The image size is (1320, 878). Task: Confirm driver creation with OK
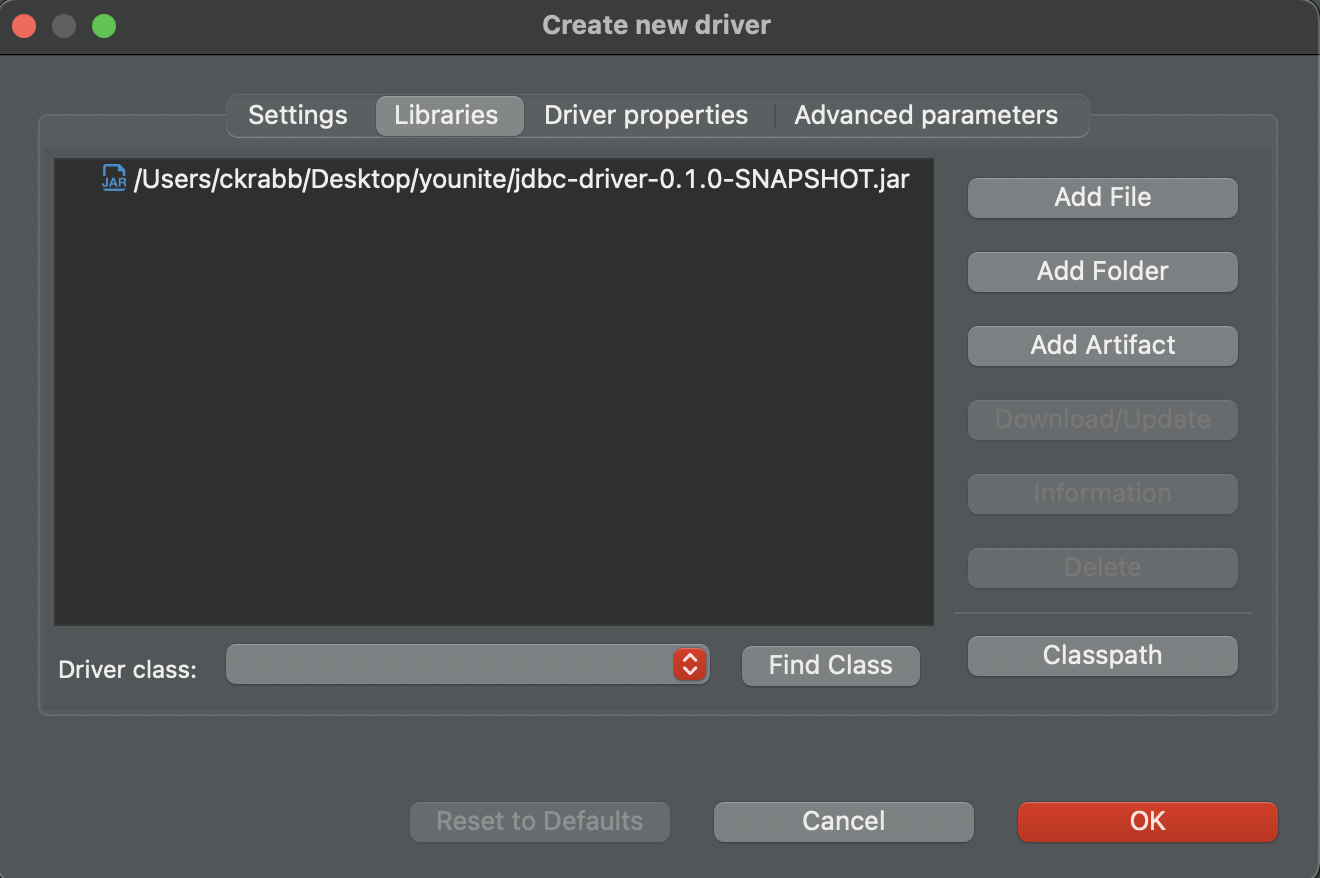pos(1147,822)
